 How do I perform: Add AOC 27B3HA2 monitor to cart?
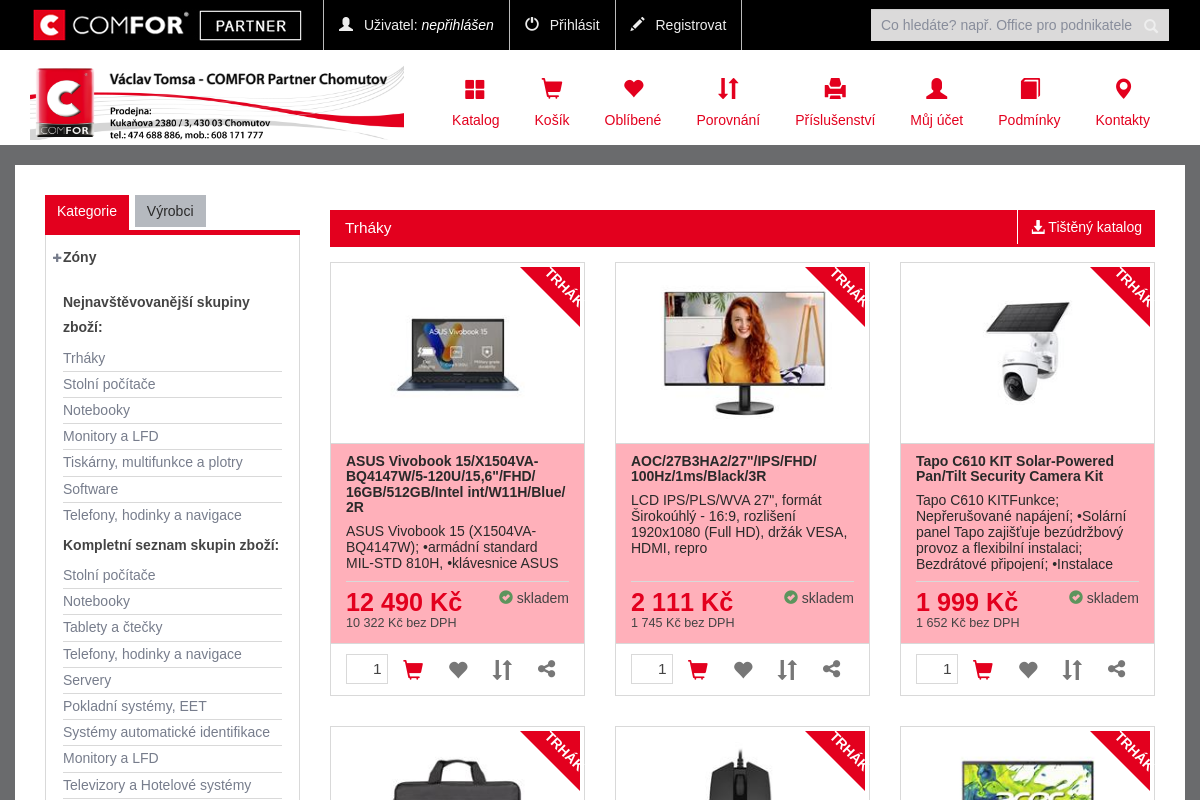698,669
